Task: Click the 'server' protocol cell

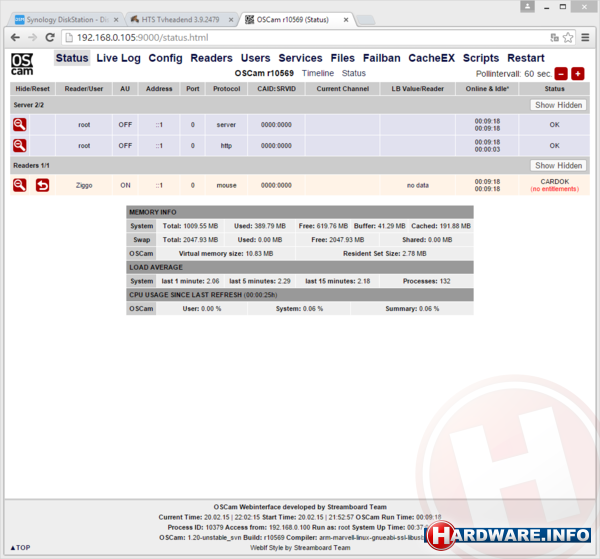Action: click(x=226, y=125)
